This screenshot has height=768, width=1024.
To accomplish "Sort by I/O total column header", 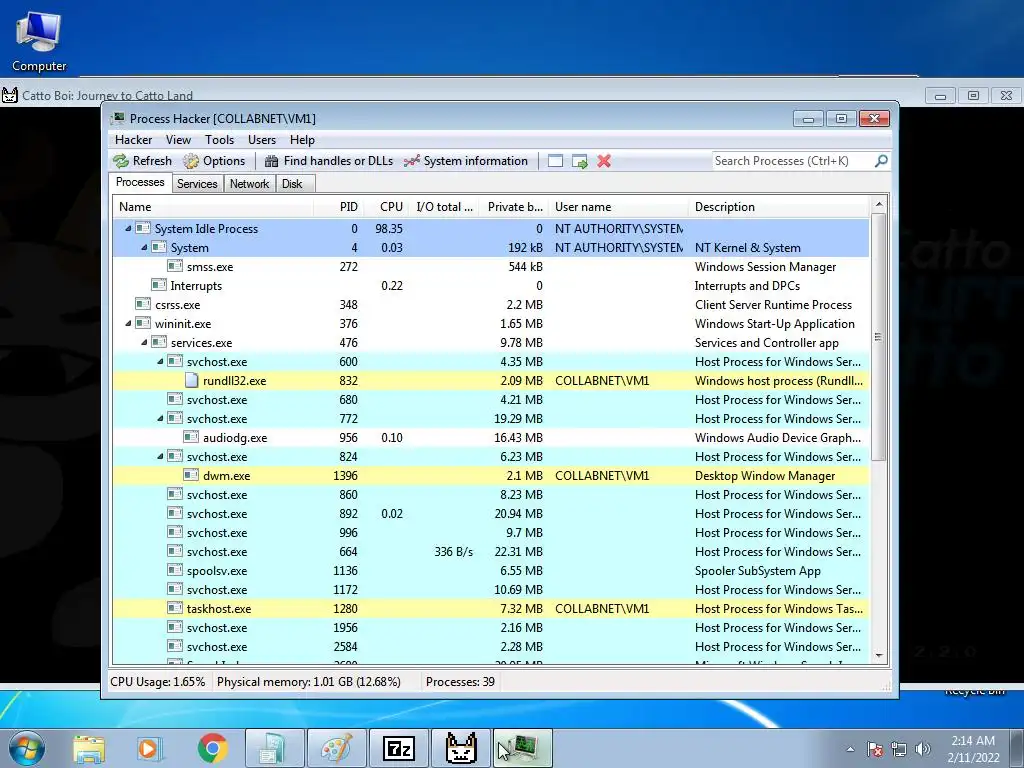I will pyautogui.click(x=444, y=207).
